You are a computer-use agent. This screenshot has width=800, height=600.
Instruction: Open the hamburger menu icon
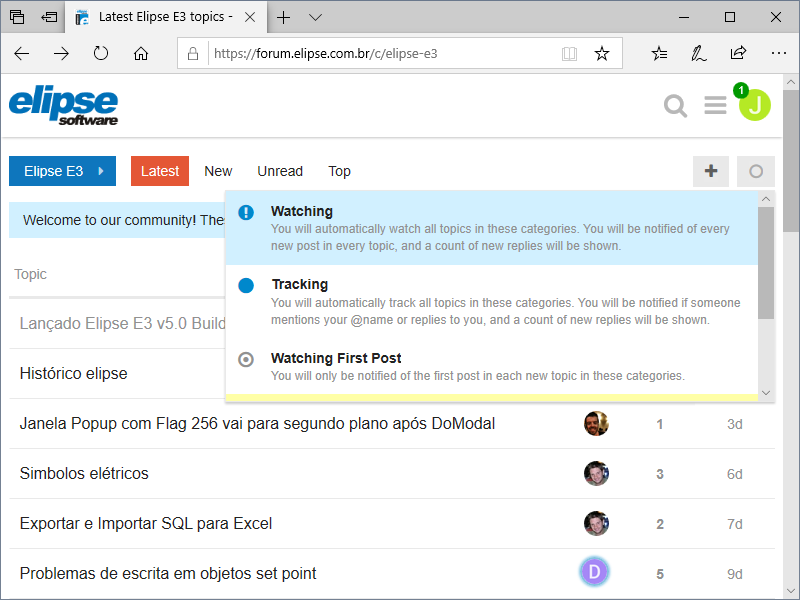[715, 105]
